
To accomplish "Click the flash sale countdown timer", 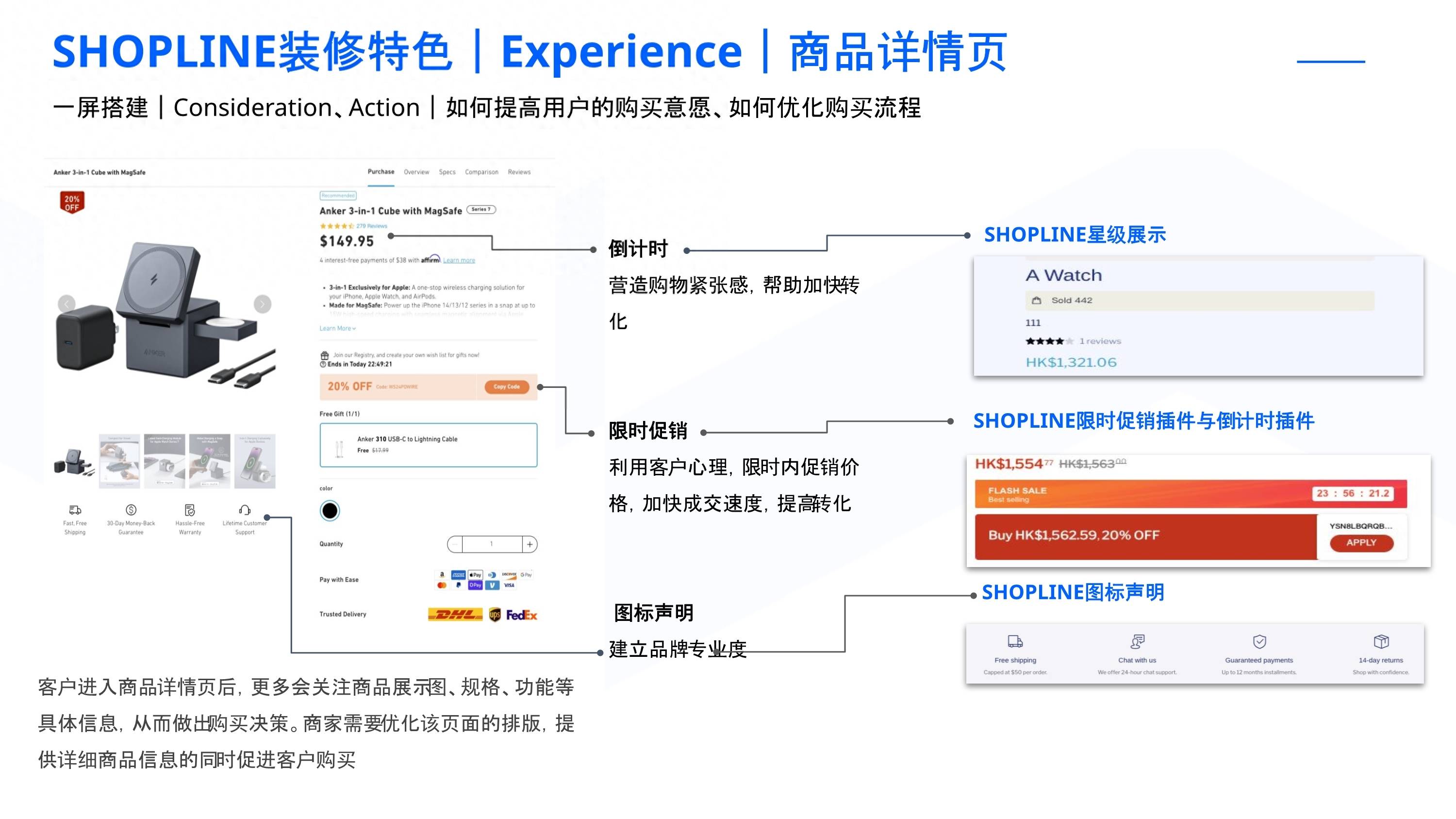I will (x=1352, y=493).
